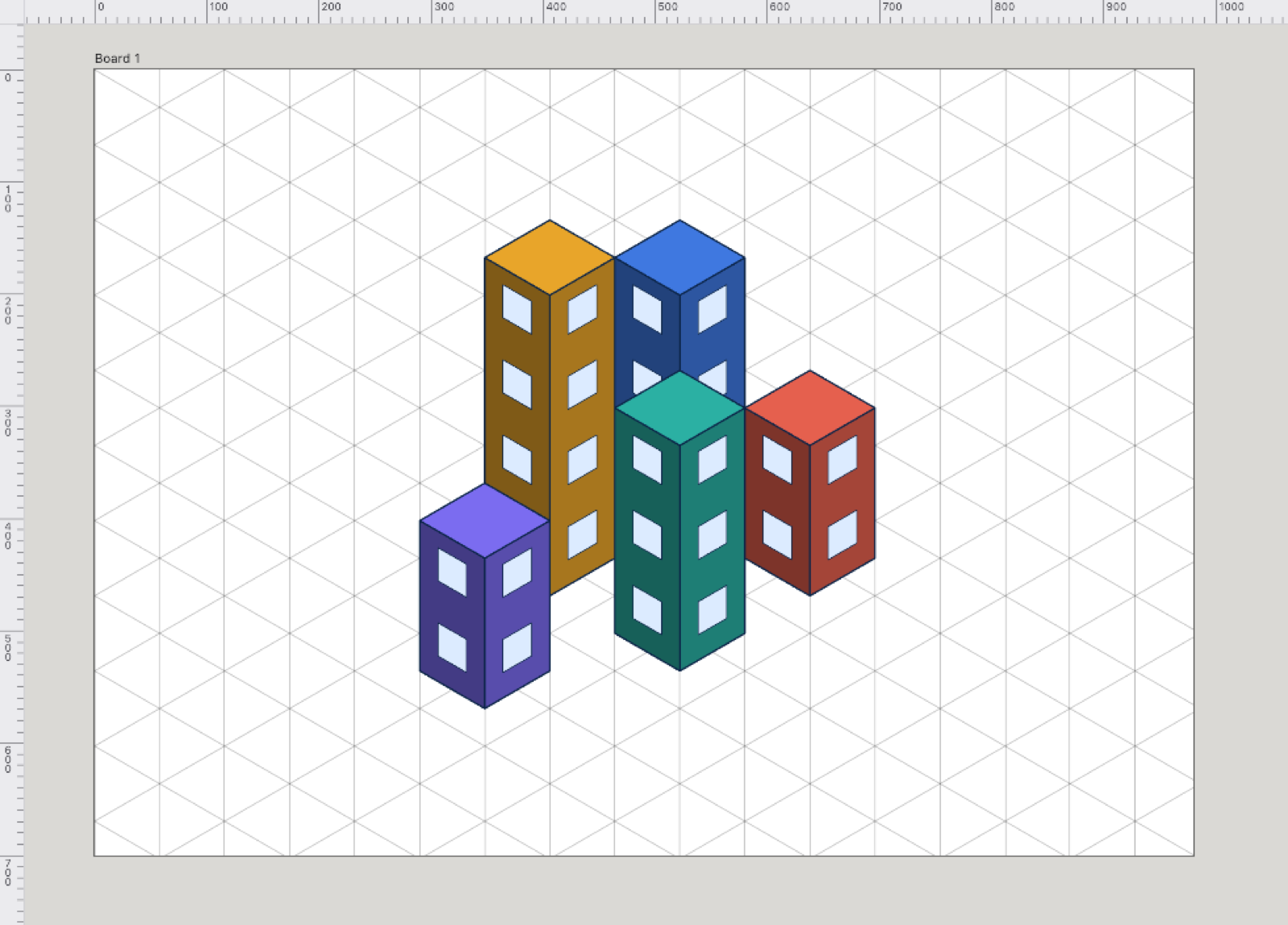
Task: Click the 900 mark on the horizontal ruler
Action: click(x=1116, y=6)
